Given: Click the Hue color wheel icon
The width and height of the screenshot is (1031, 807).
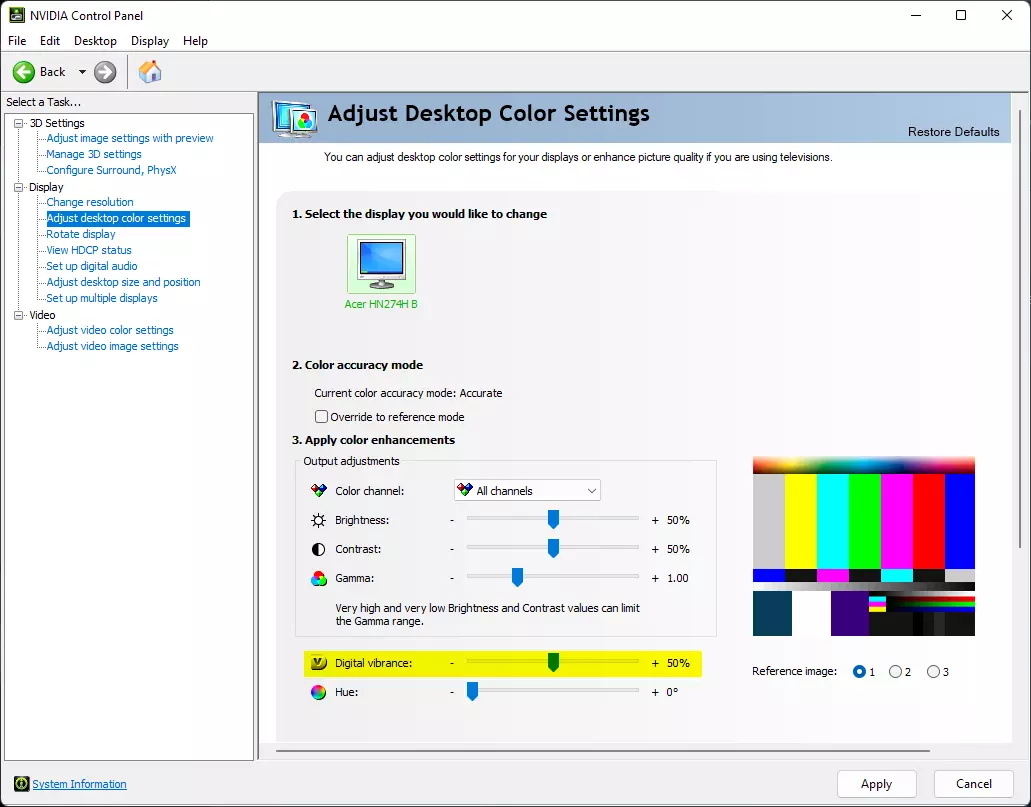Looking at the screenshot, I should [319, 692].
